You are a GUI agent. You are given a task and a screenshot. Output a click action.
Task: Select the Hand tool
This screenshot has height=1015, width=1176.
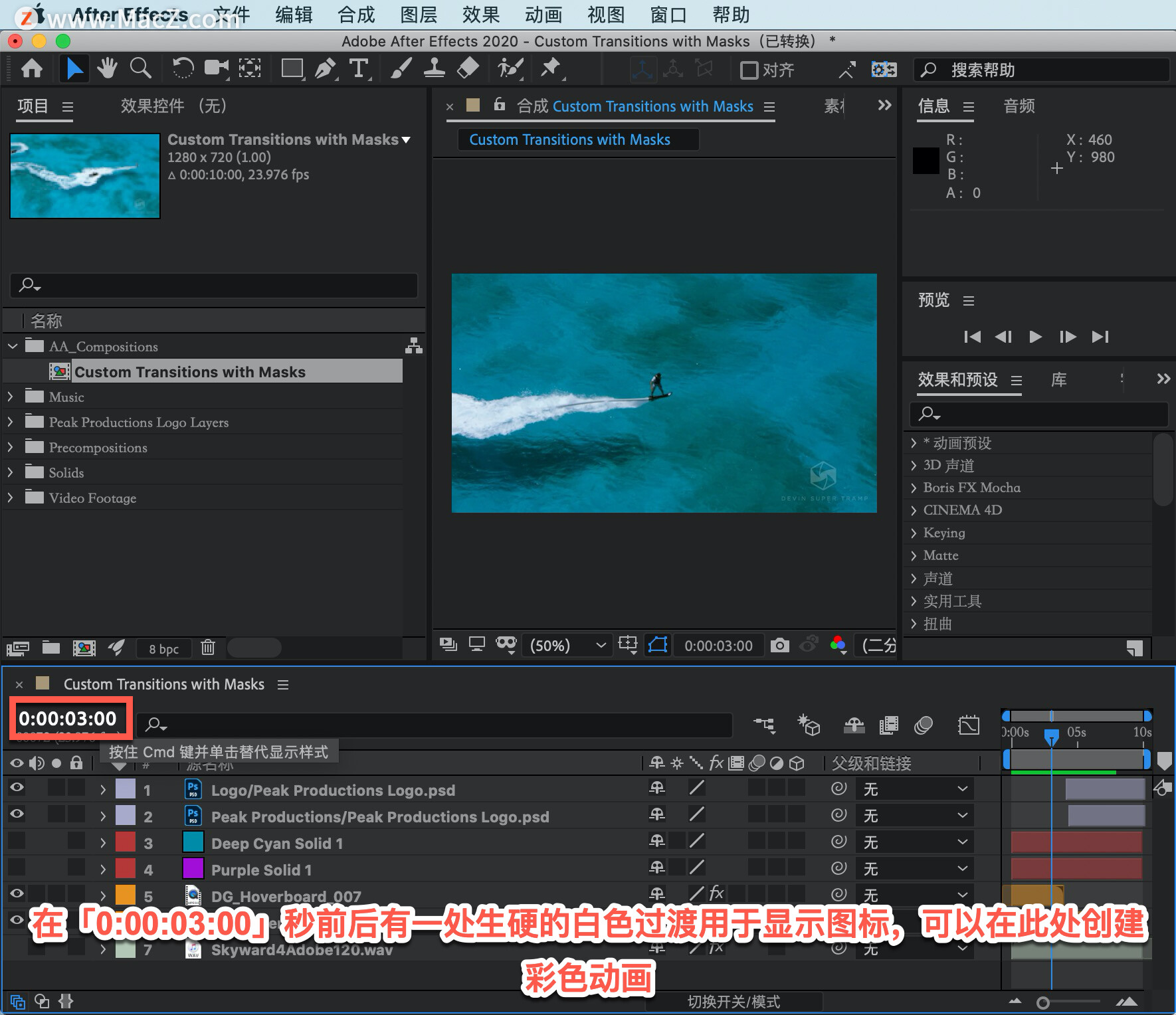107,68
